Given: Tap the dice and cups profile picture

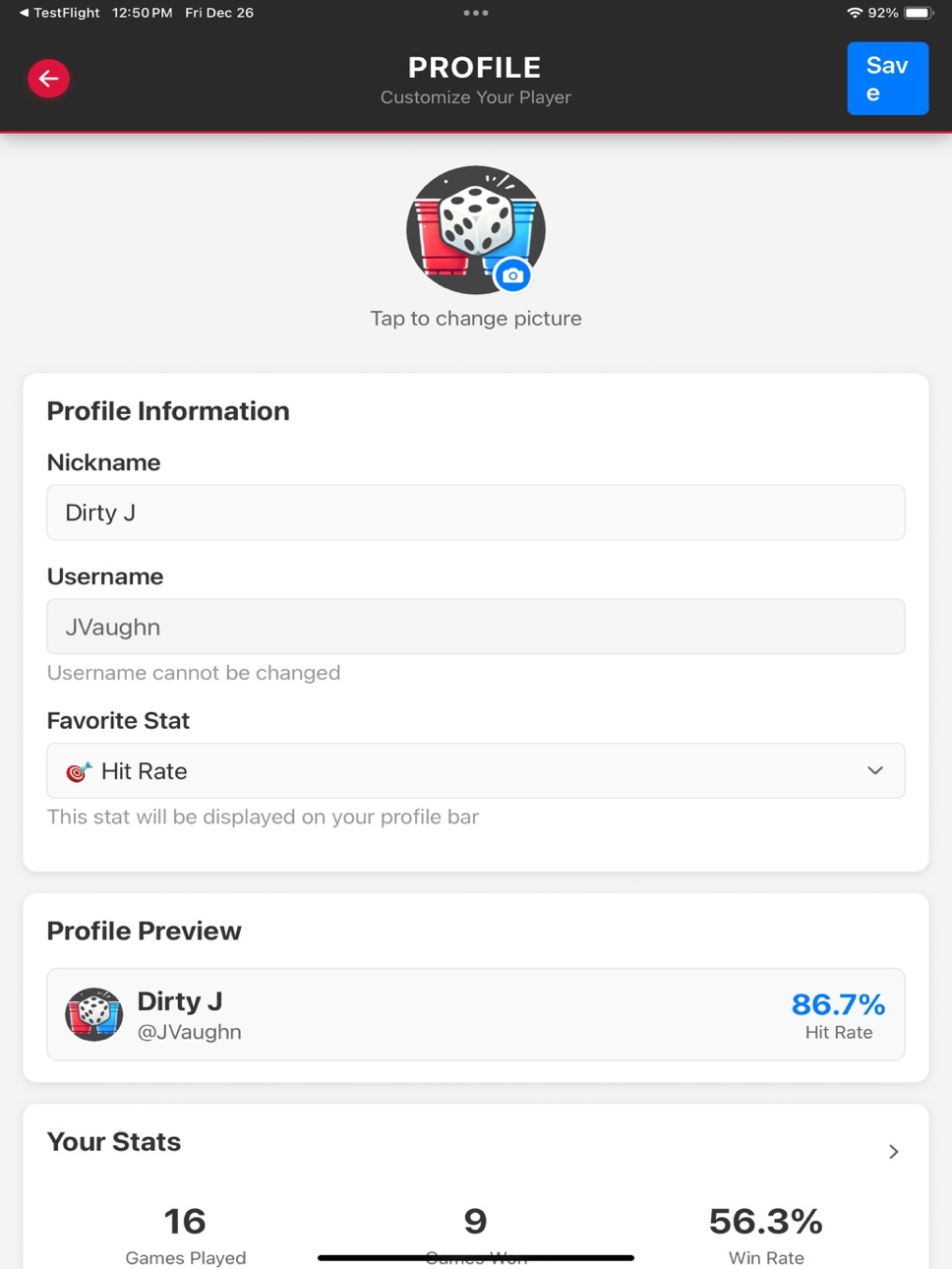Looking at the screenshot, I should (476, 230).
